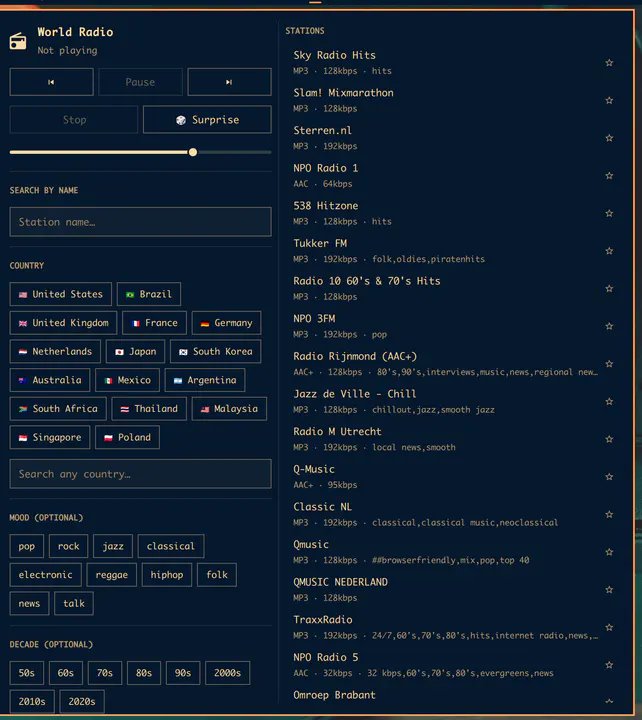Filter stations by Germany

tap(226, 323)
